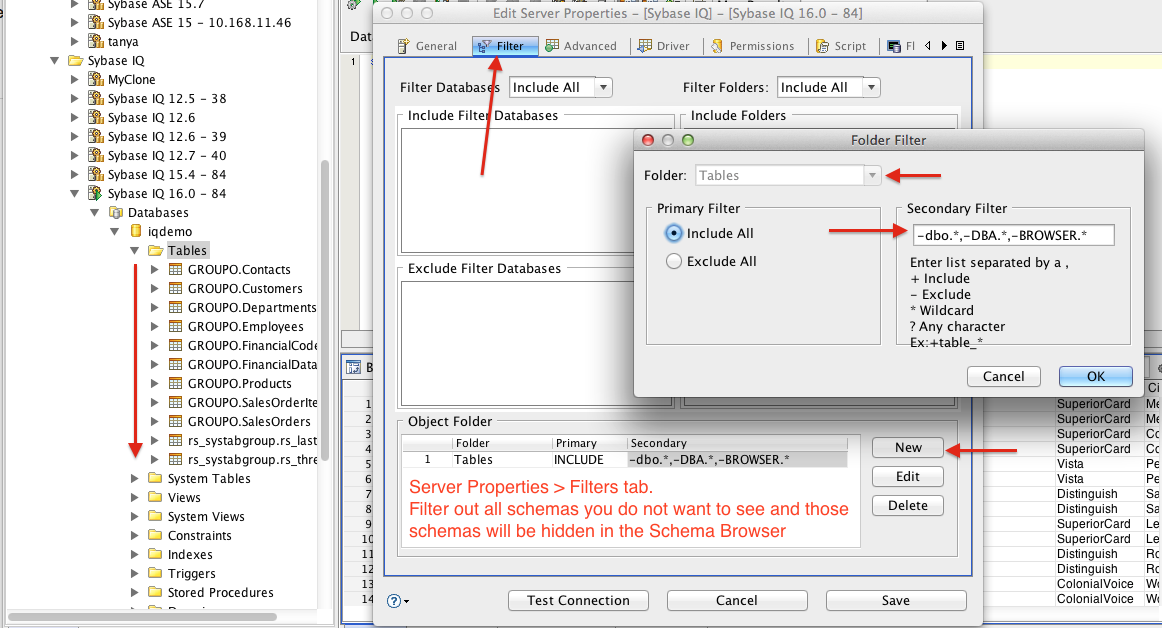1162x628 pixels.
Task: Click the Constraints folder icon
Action: (x=155, y=535)
